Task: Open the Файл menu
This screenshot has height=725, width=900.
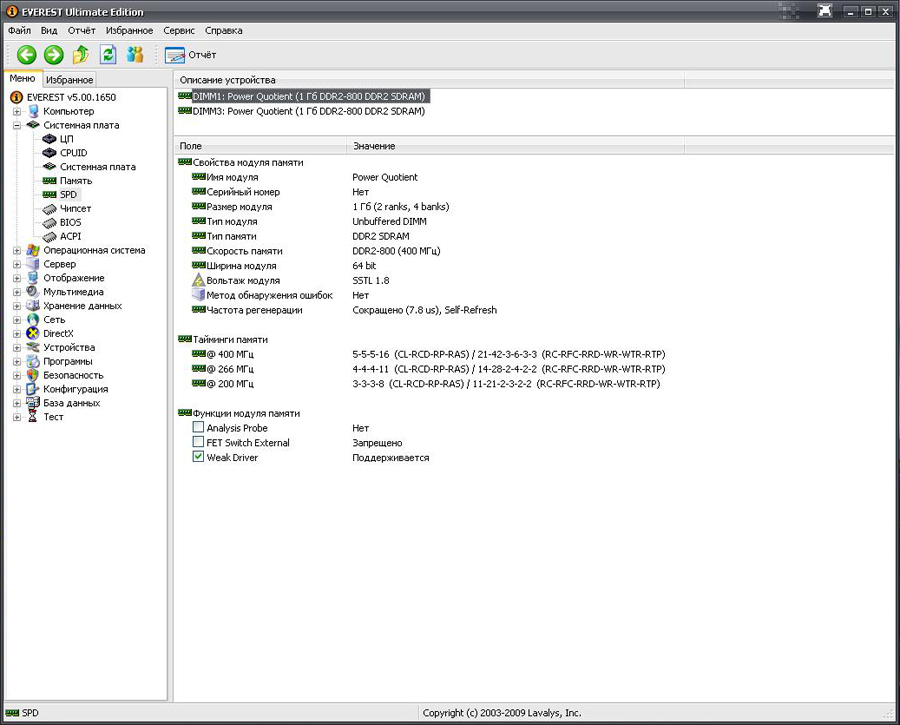Action: click(x=20, y=30)
